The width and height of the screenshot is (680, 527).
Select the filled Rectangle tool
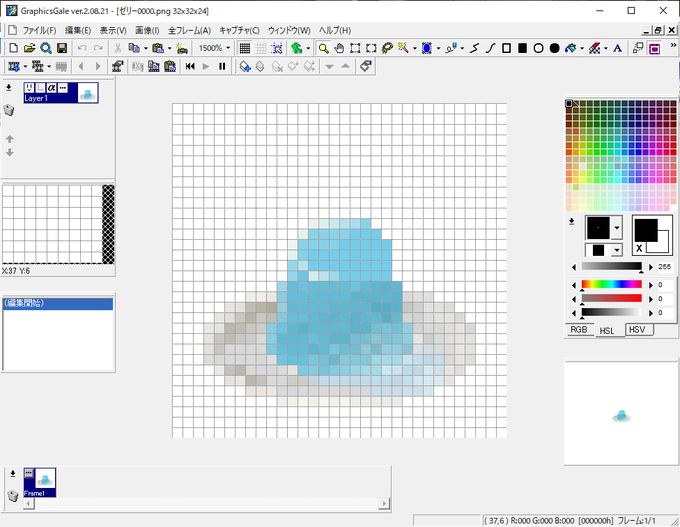click(522, 48)
